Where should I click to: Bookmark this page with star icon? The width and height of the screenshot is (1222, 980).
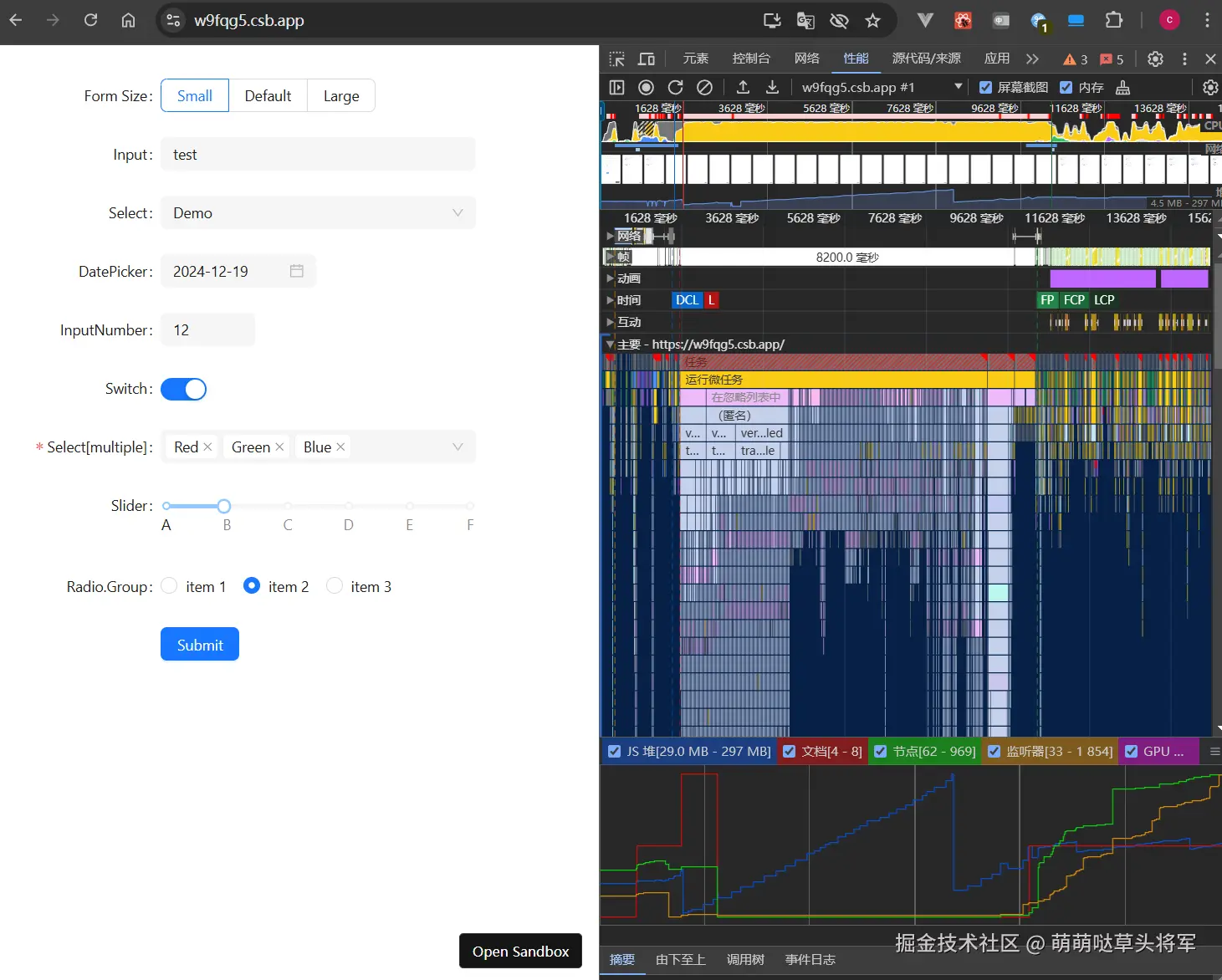872,20
